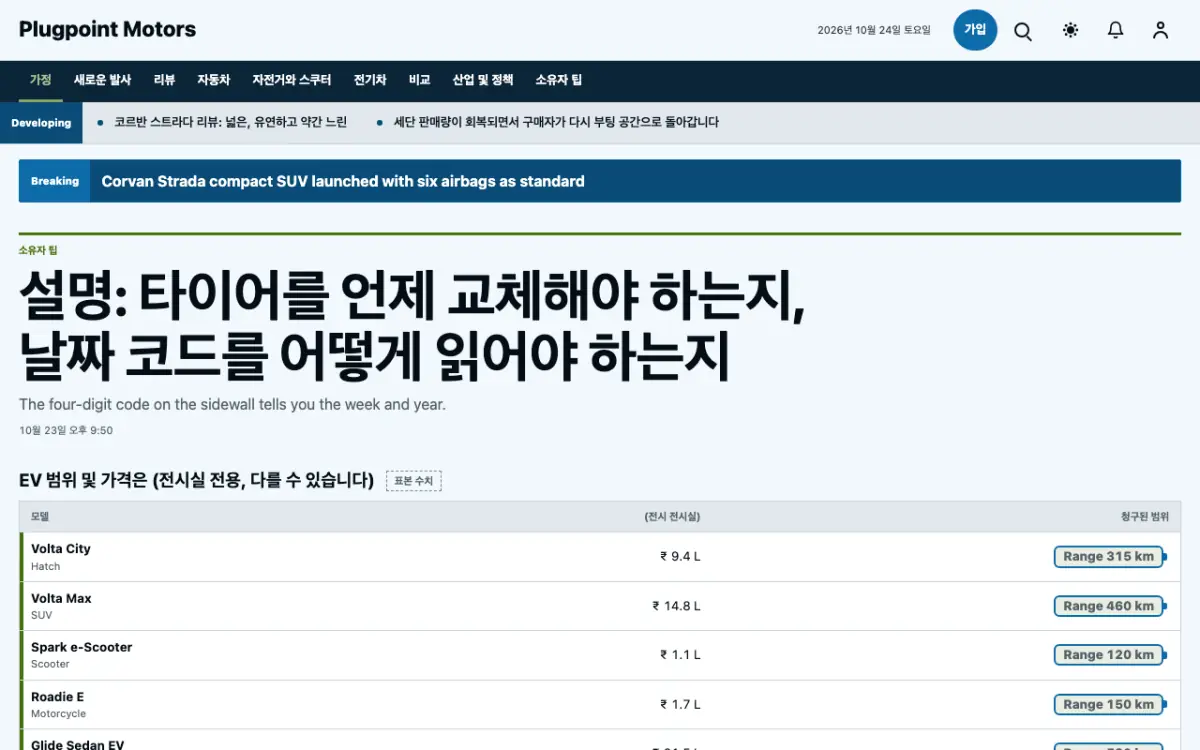
Task: Click the Range 150 km battery badge
Action: [1109, 704]
